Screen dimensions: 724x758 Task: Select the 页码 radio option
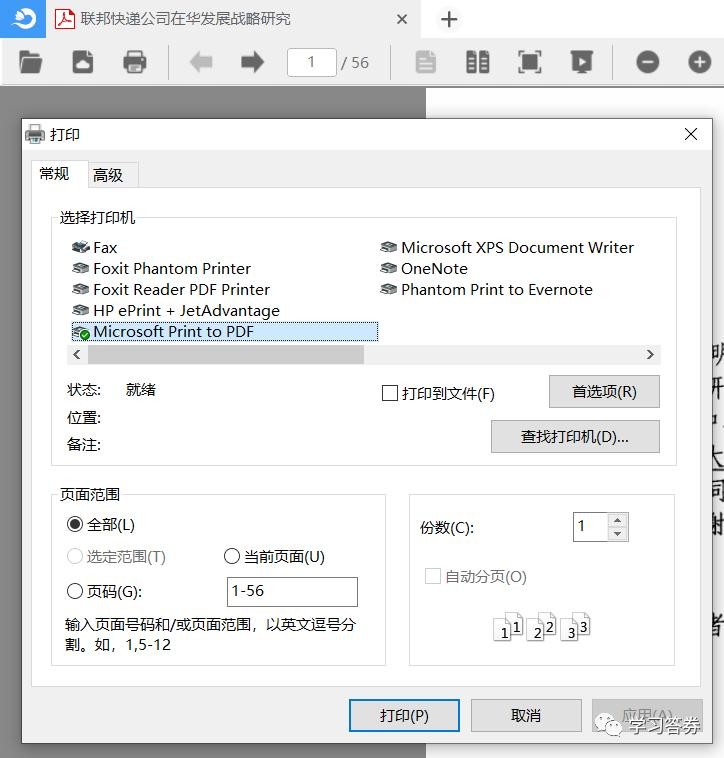click(75, 591)
